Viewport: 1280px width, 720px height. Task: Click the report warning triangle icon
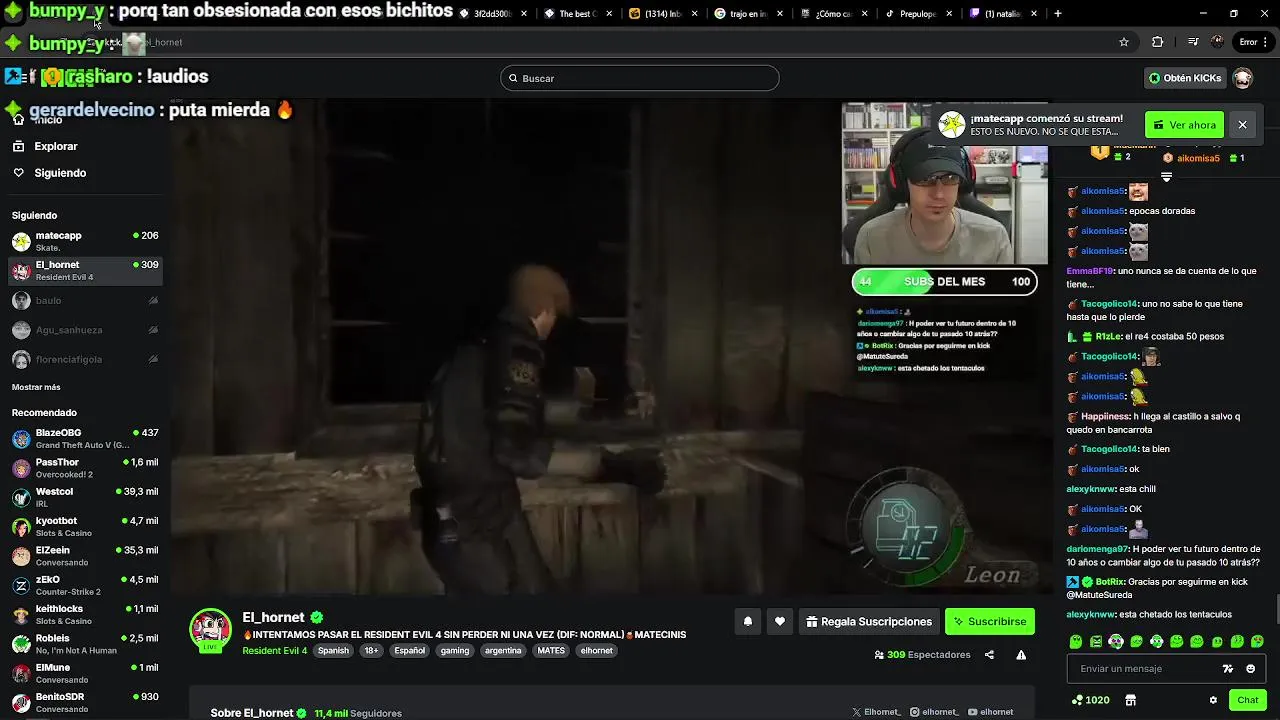pos(1021,655)
